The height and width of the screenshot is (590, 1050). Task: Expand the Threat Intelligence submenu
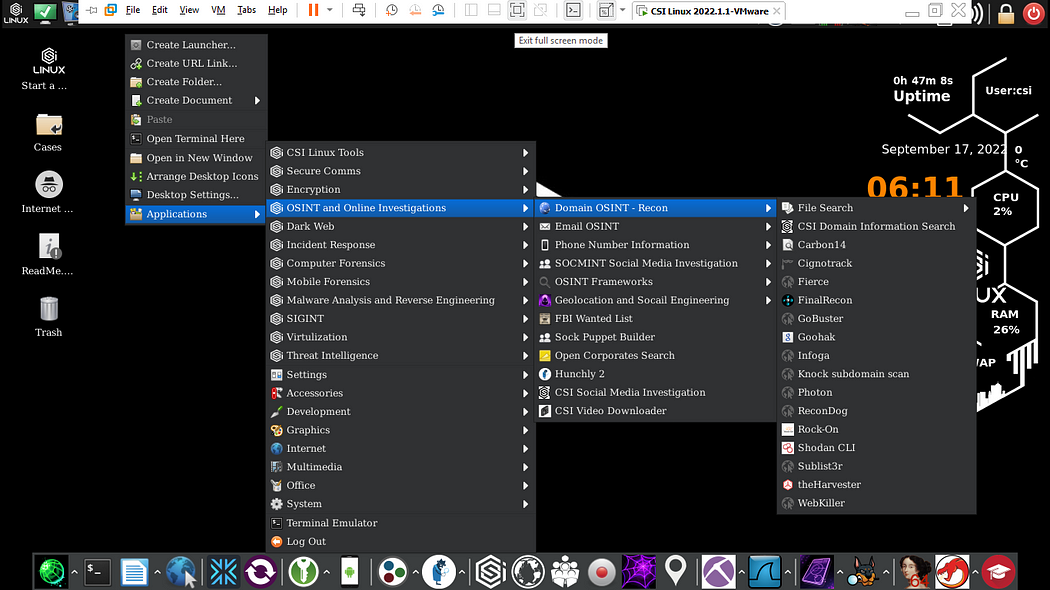(401, 356)
